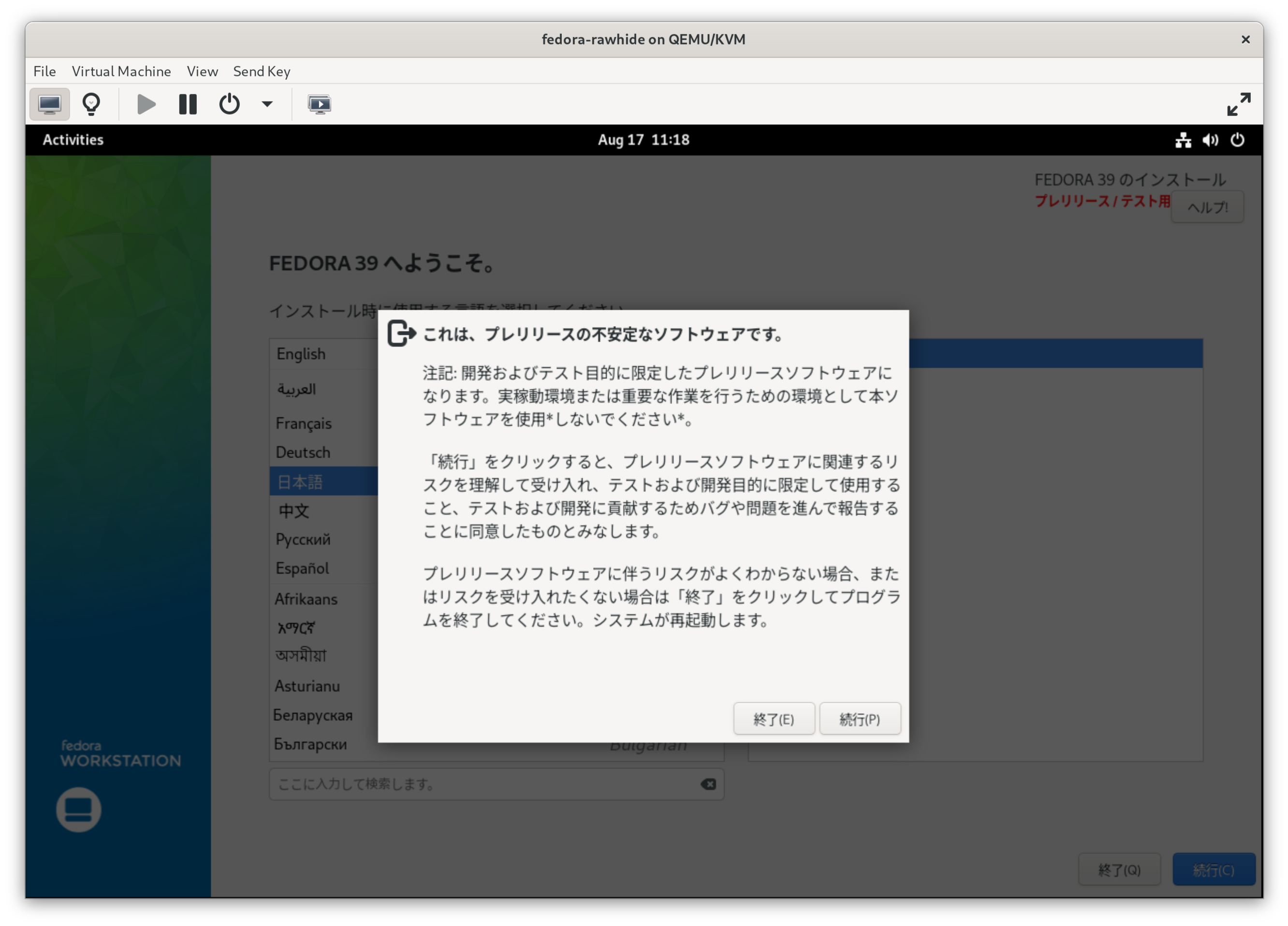Click the highlighted blue locale row
Image resolution: width=1288 pixels, height=926 pixels.
1056,354
